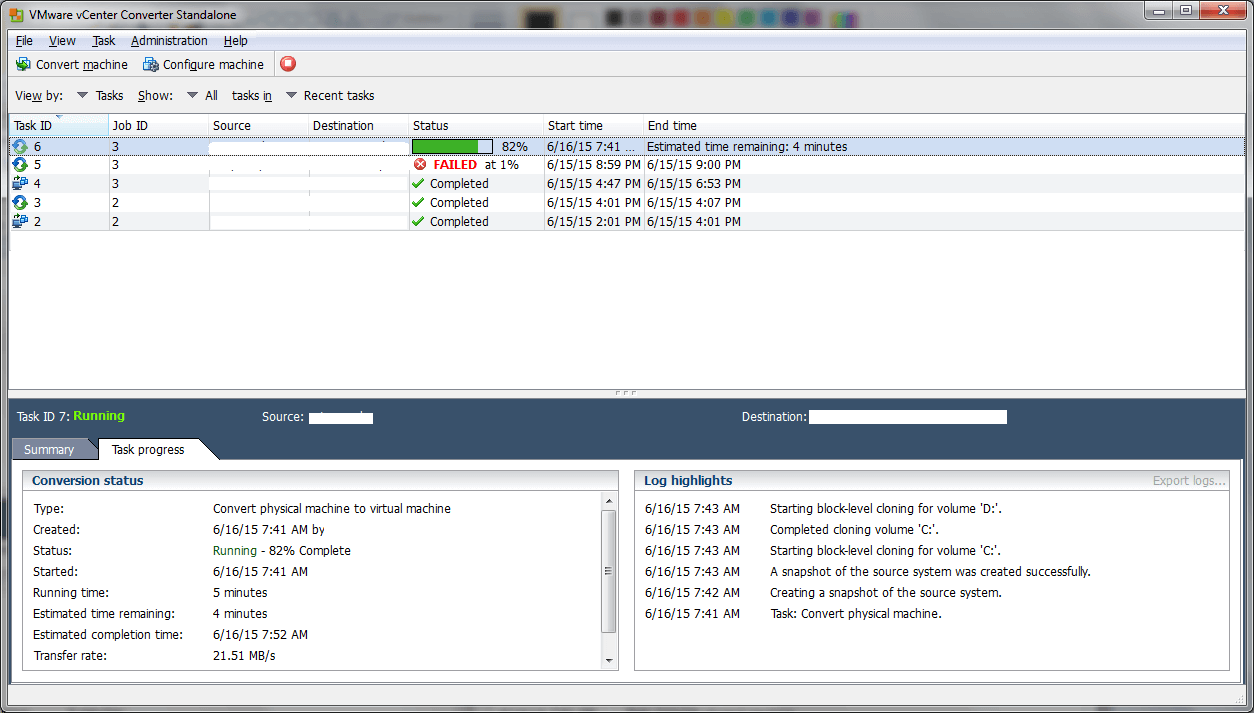Click the green Completed checkmark for task 2

click(419, 221)
